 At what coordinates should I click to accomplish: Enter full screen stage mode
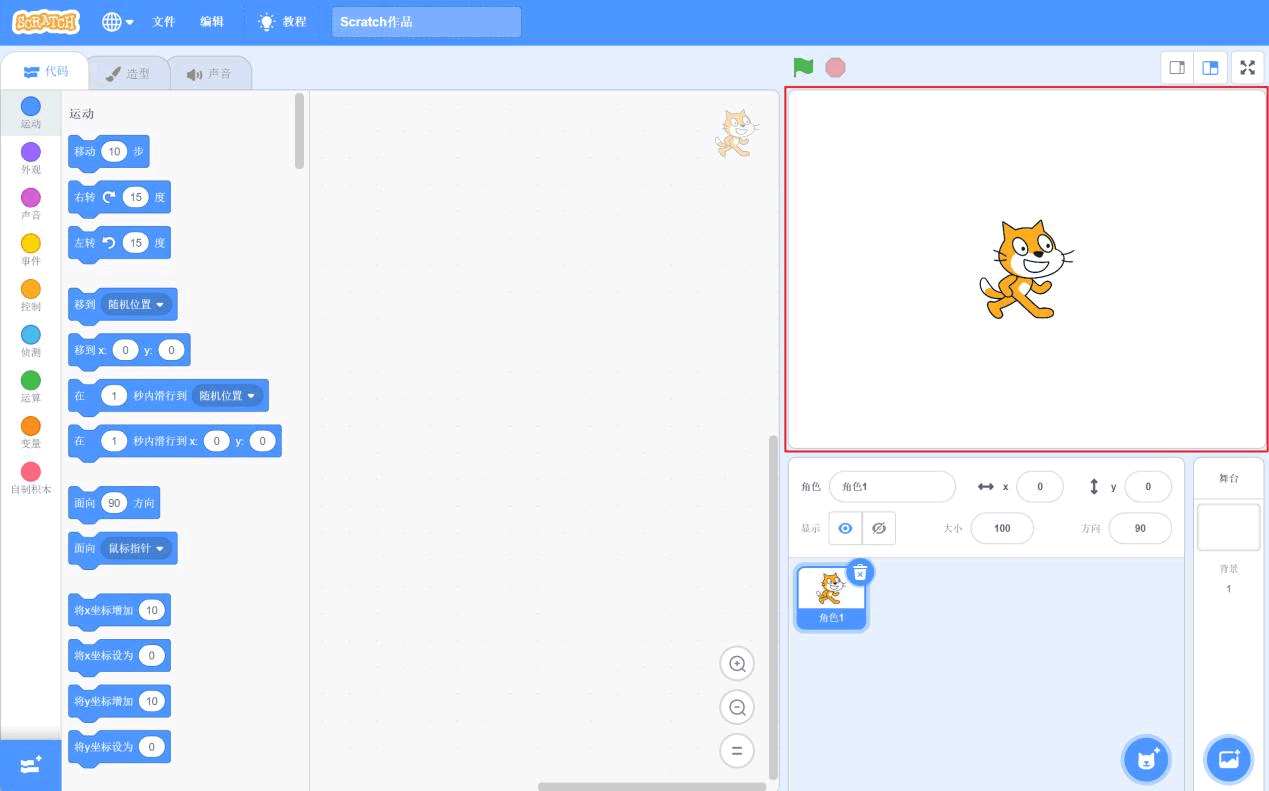click(x=1247, y=68)
